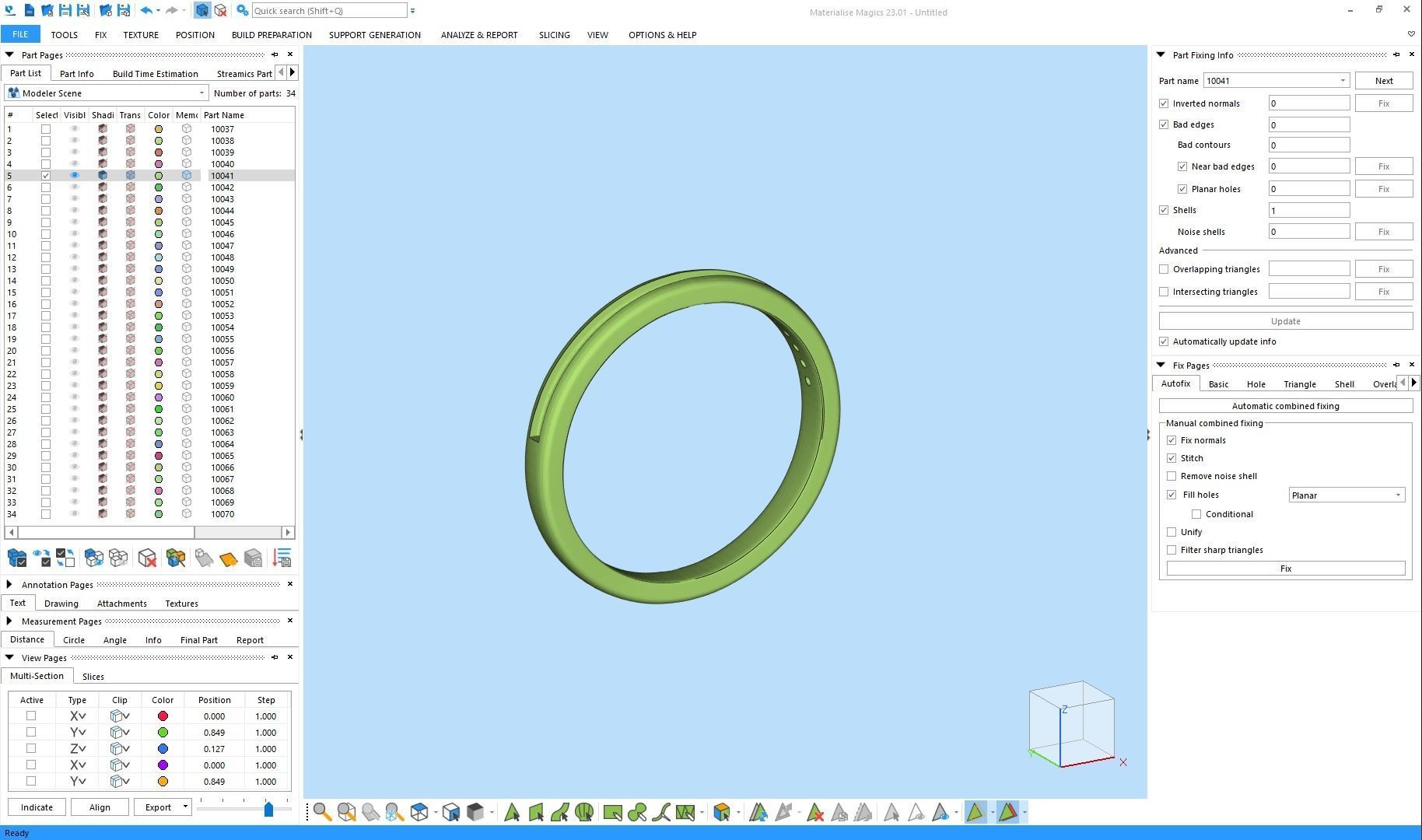Click the Undo arrow icon

pos(146,11)
